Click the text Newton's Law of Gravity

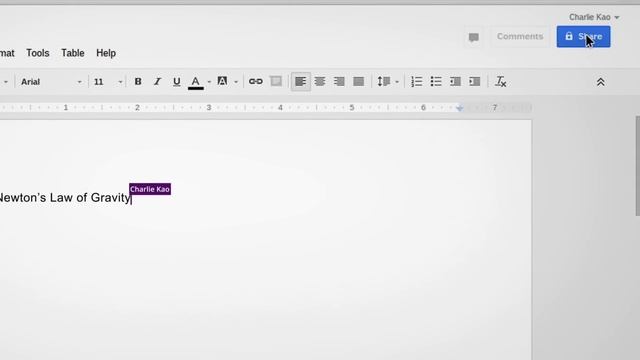tap(64, 198)
